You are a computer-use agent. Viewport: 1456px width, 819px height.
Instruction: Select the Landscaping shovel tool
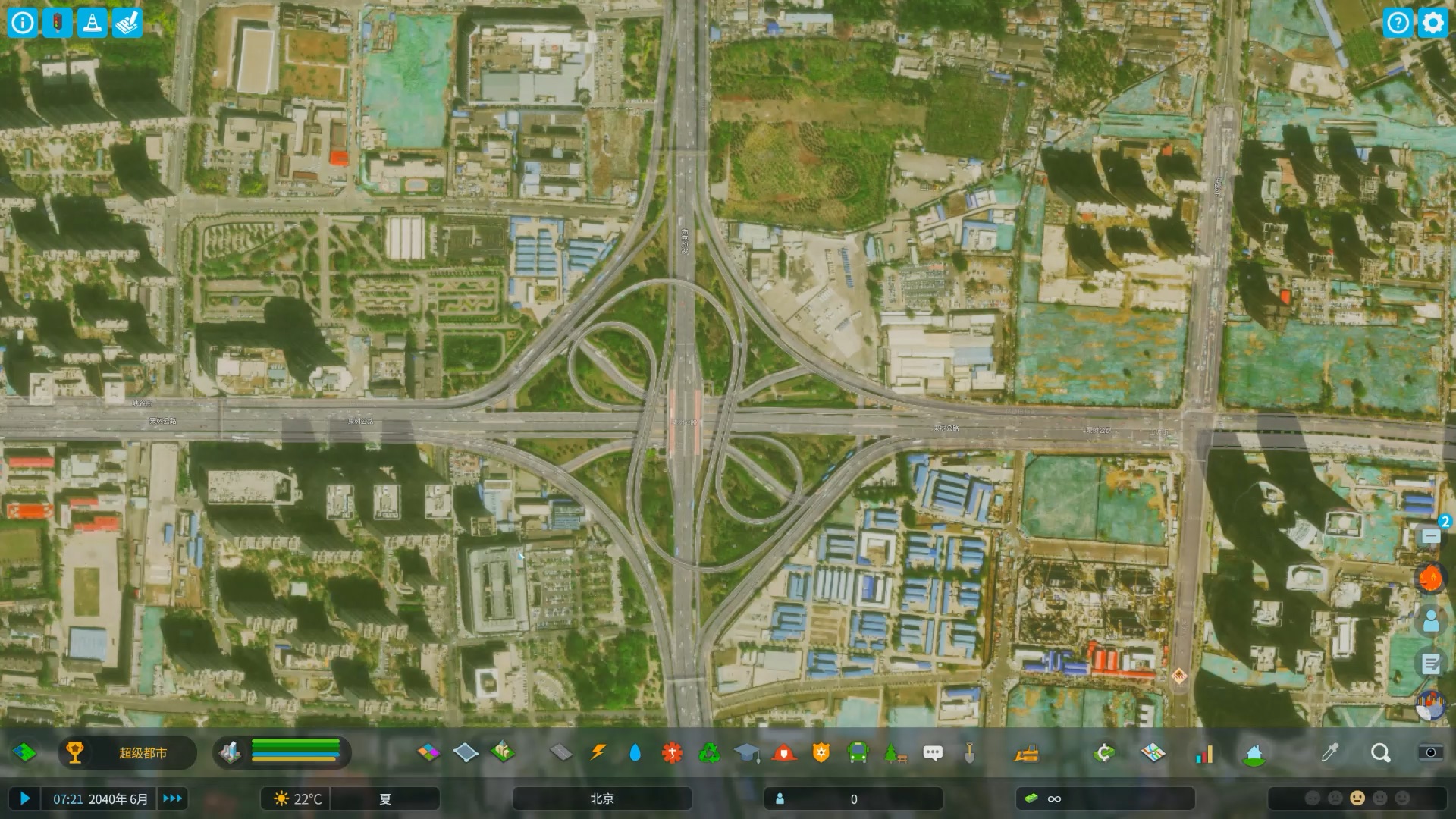click(x=970, y=752)
